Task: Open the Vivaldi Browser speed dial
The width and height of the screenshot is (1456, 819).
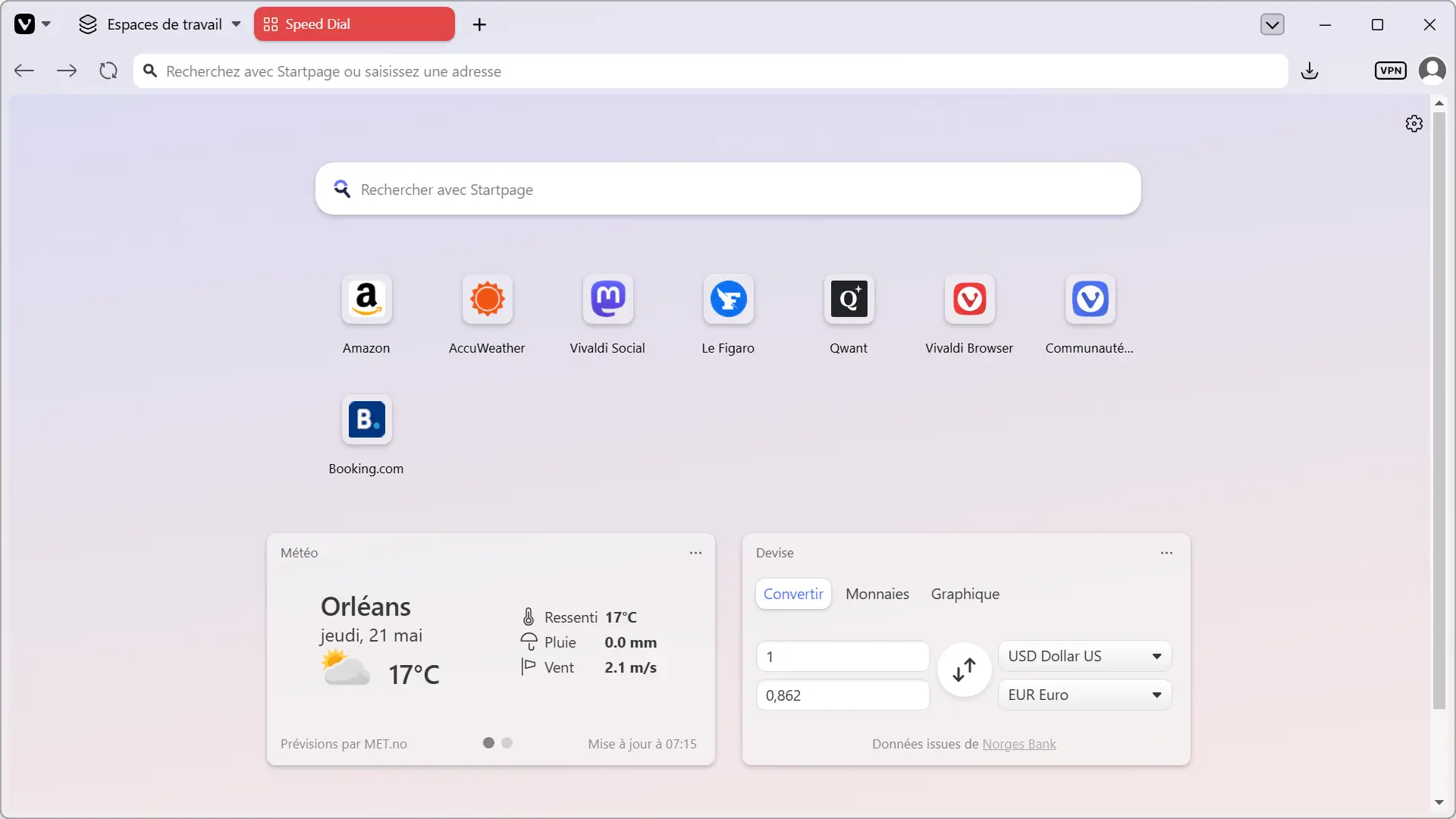Action: 969,299
